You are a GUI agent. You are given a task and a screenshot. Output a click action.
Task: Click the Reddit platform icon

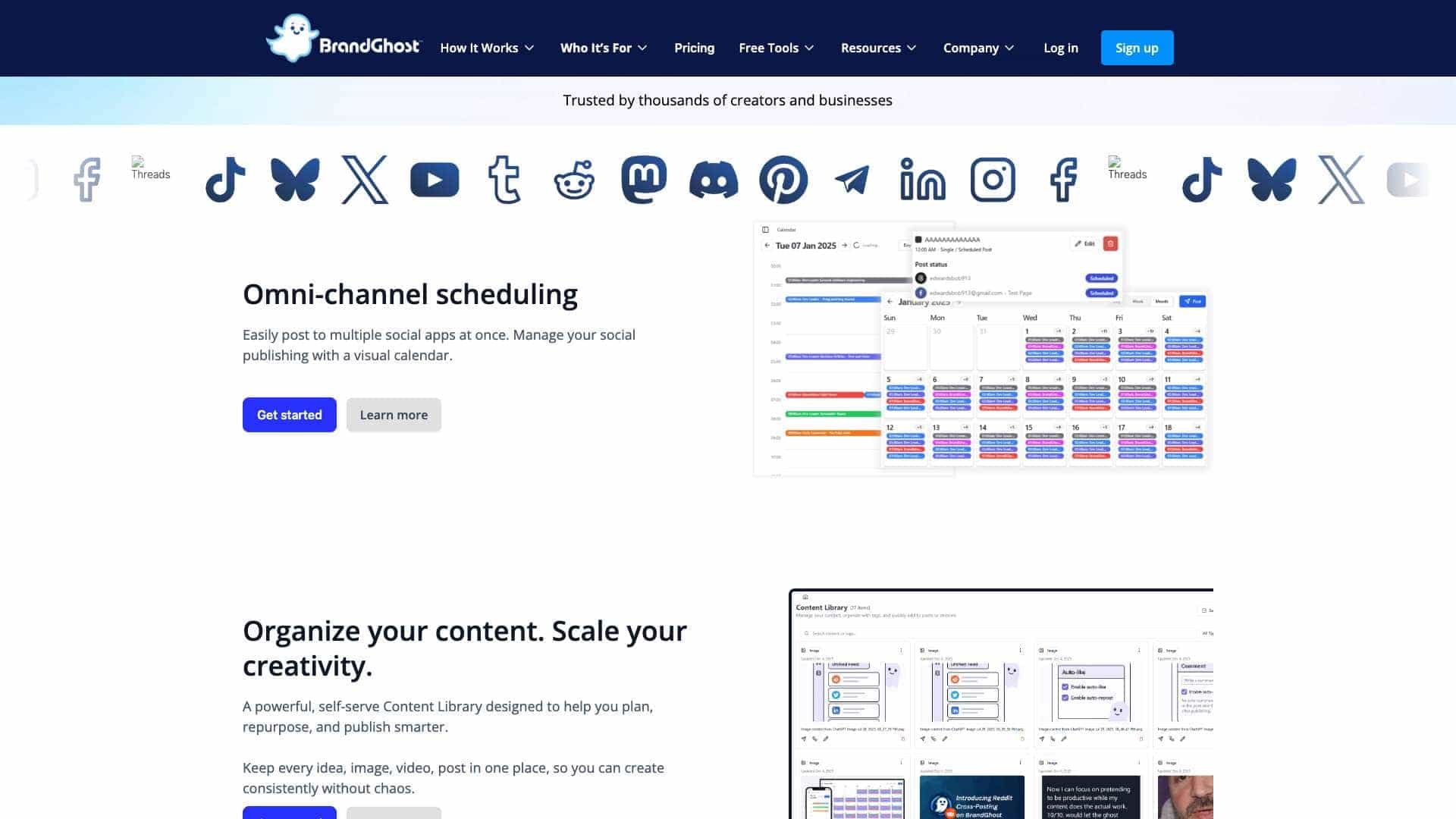pyautogui.click(x=574, y=180)
